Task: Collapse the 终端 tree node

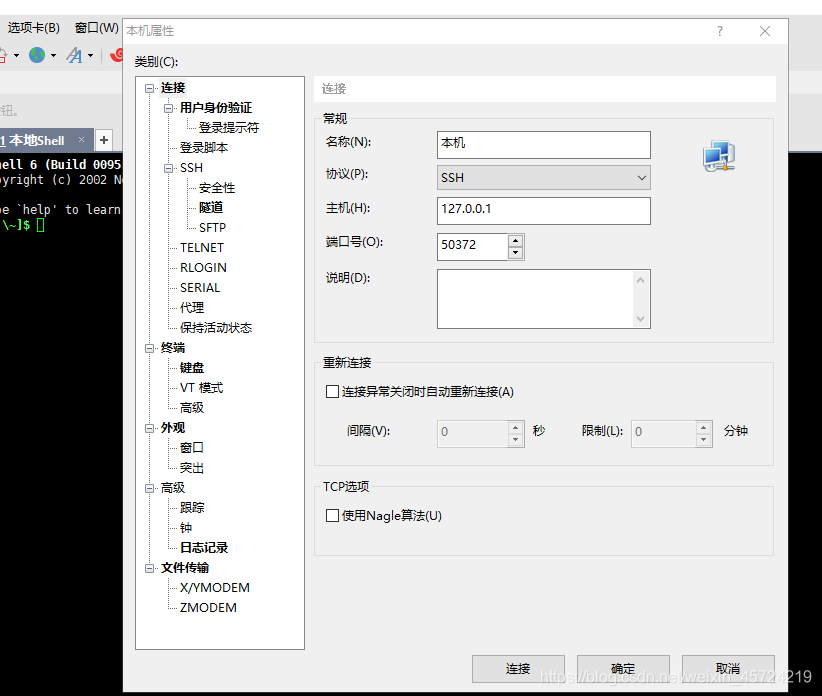Action: point(149,348)
